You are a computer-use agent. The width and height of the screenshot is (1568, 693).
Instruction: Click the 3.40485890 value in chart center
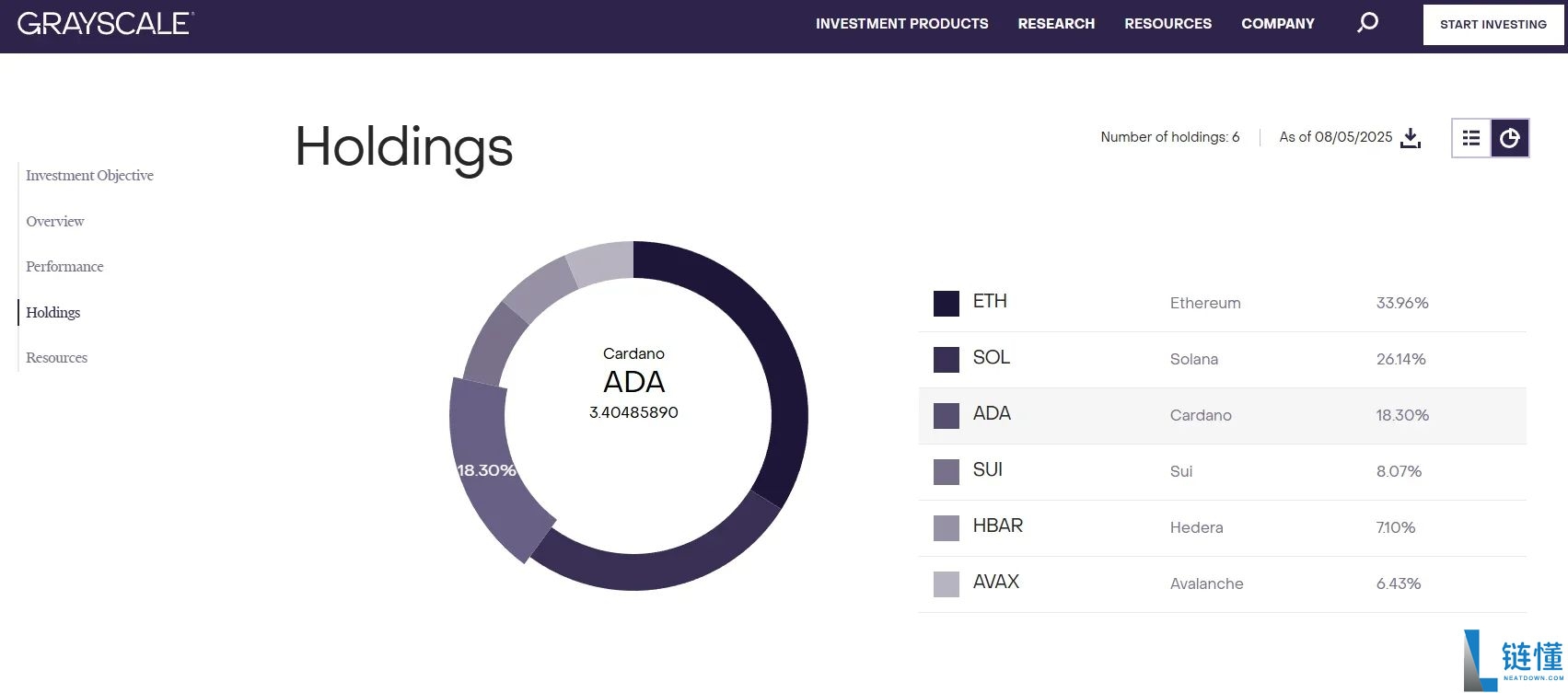633,412
